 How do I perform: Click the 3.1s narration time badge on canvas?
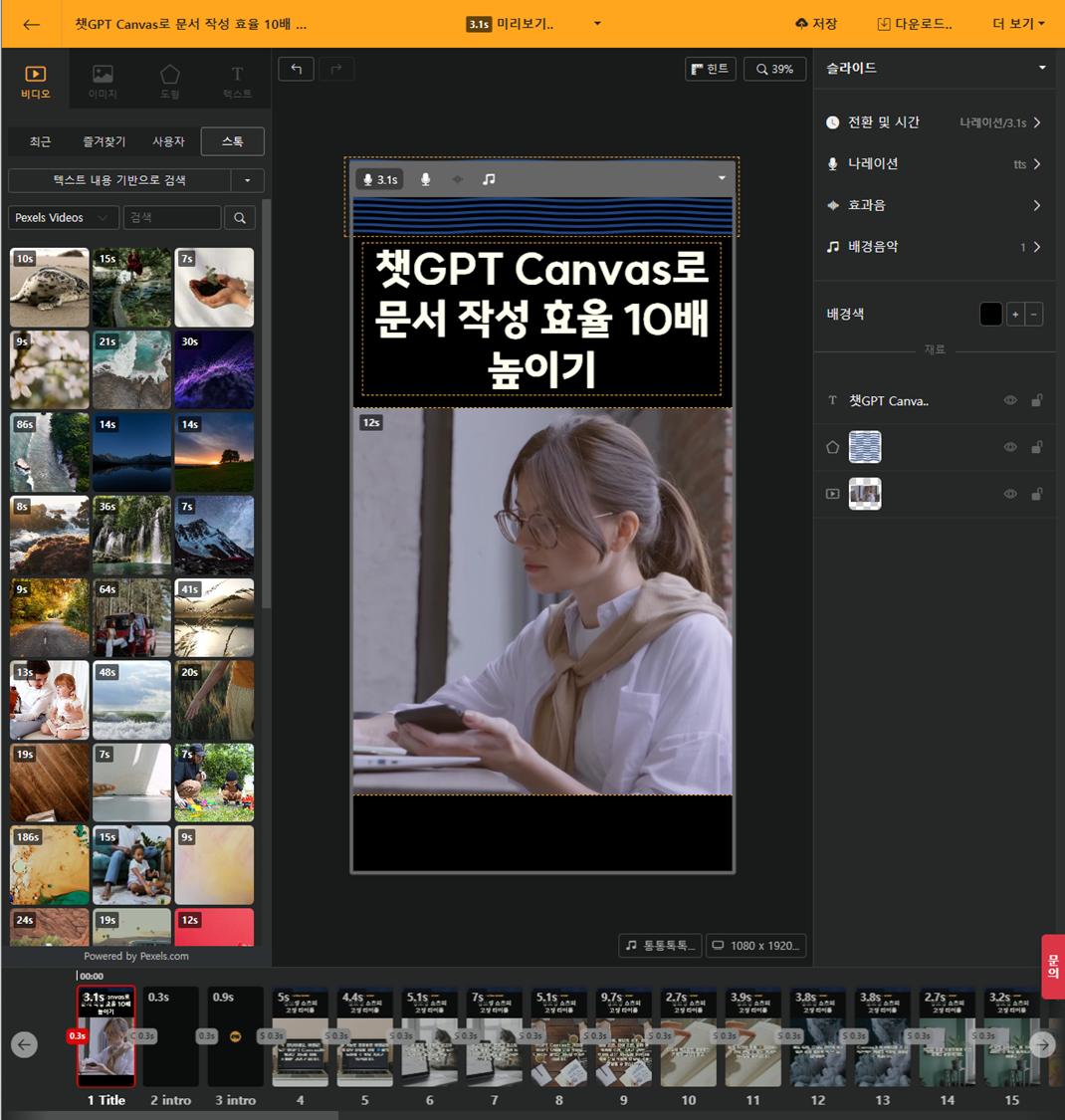380,179
